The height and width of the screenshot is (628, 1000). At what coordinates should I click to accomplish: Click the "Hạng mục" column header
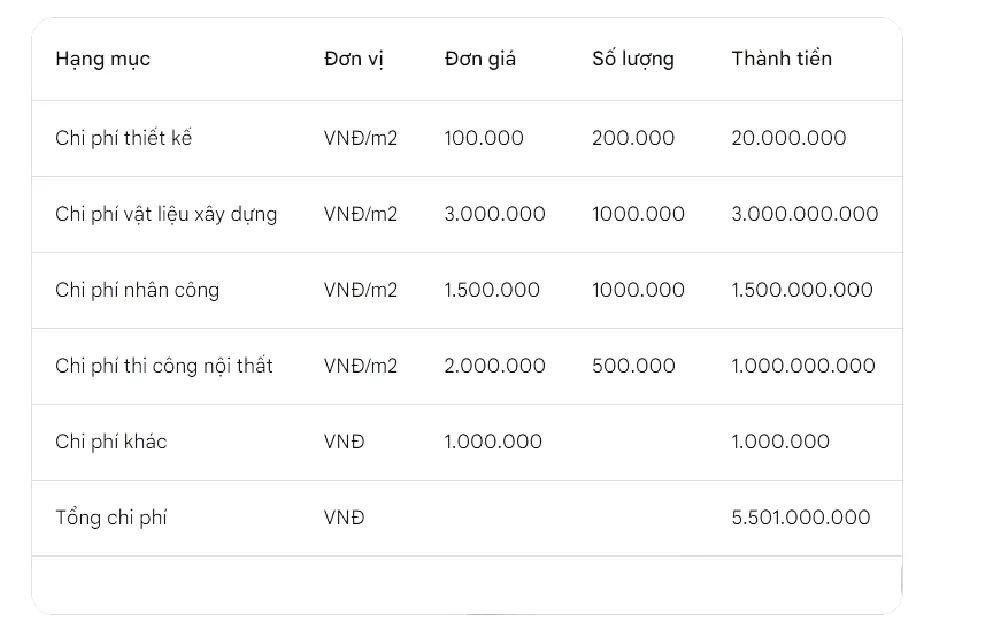(102, 59)
